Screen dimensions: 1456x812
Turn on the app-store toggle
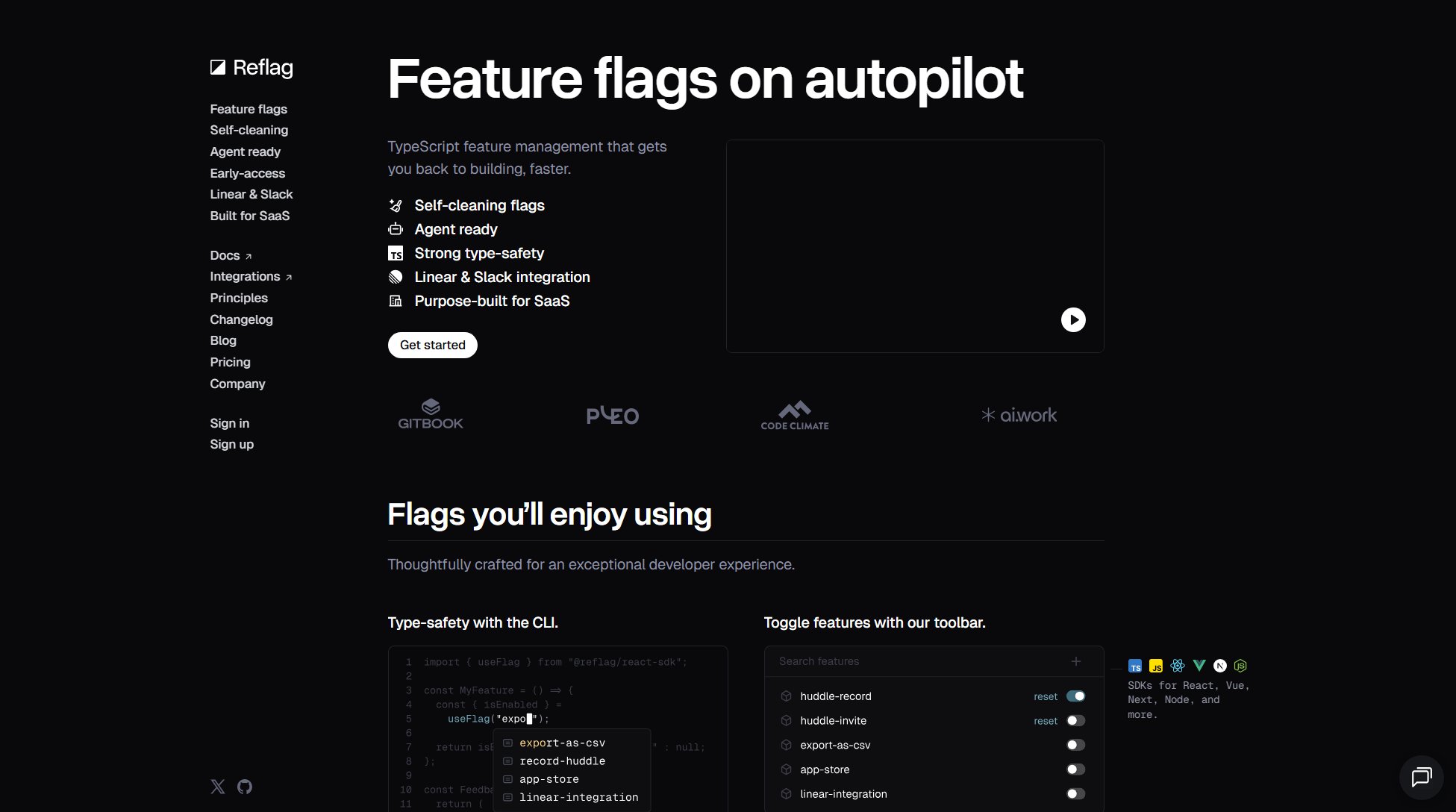[x=1075, y=769]
